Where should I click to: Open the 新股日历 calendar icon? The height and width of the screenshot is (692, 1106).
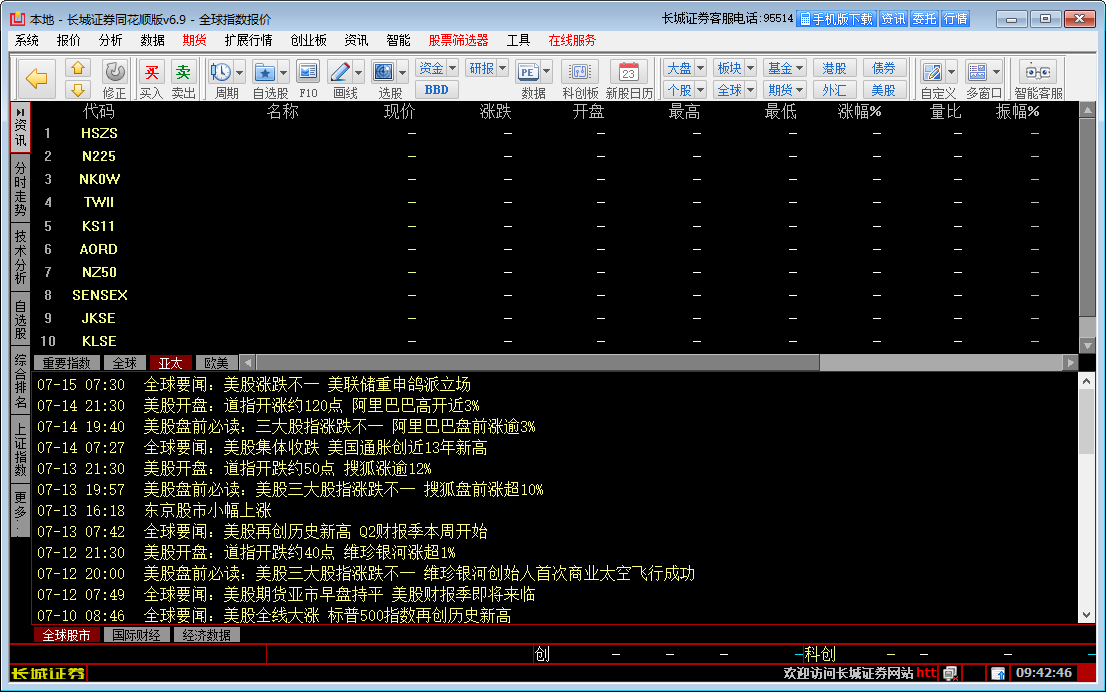pos(628,72)
